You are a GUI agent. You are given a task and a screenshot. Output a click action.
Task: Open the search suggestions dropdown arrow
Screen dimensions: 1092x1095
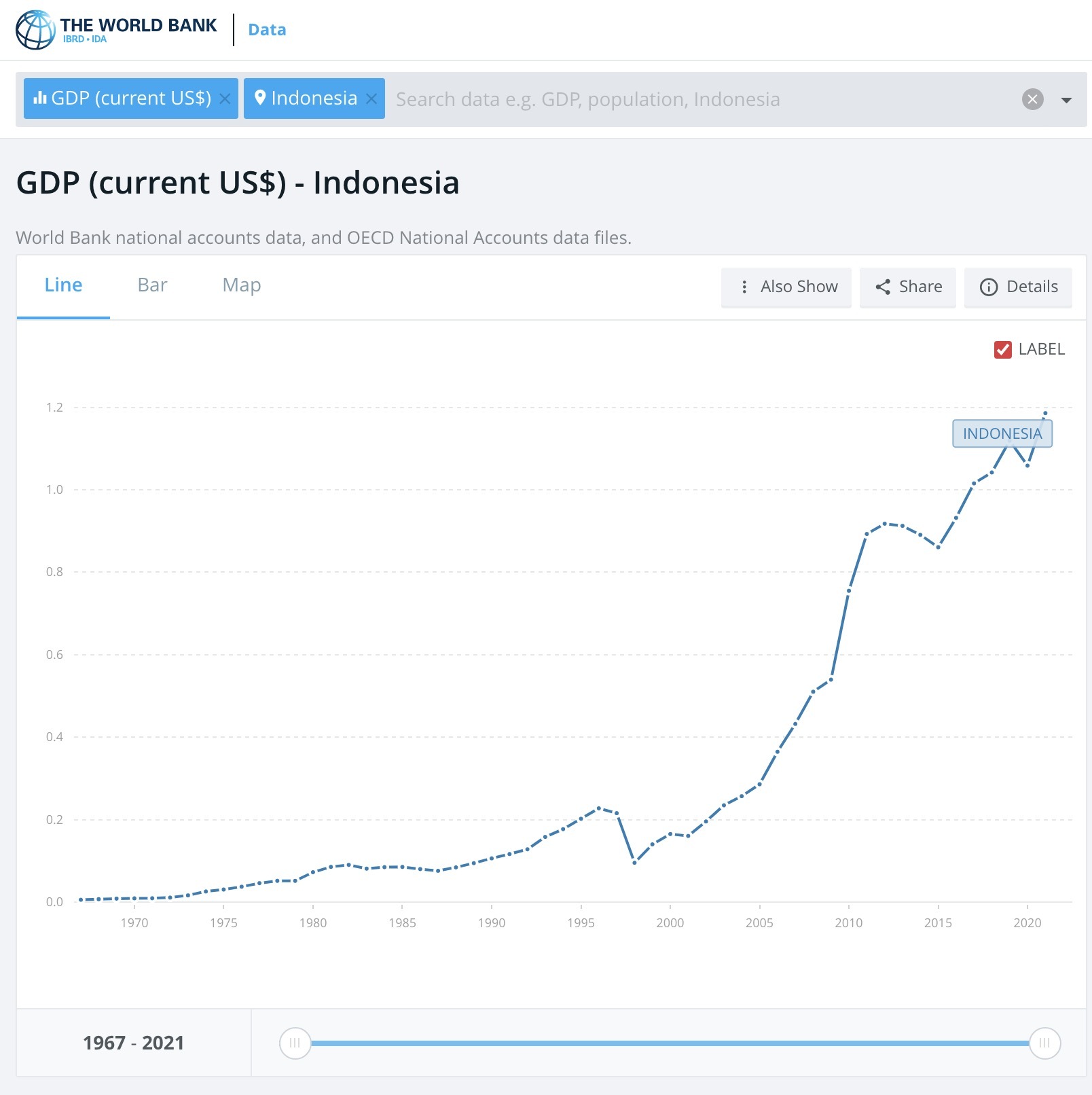coord(1065,99)
